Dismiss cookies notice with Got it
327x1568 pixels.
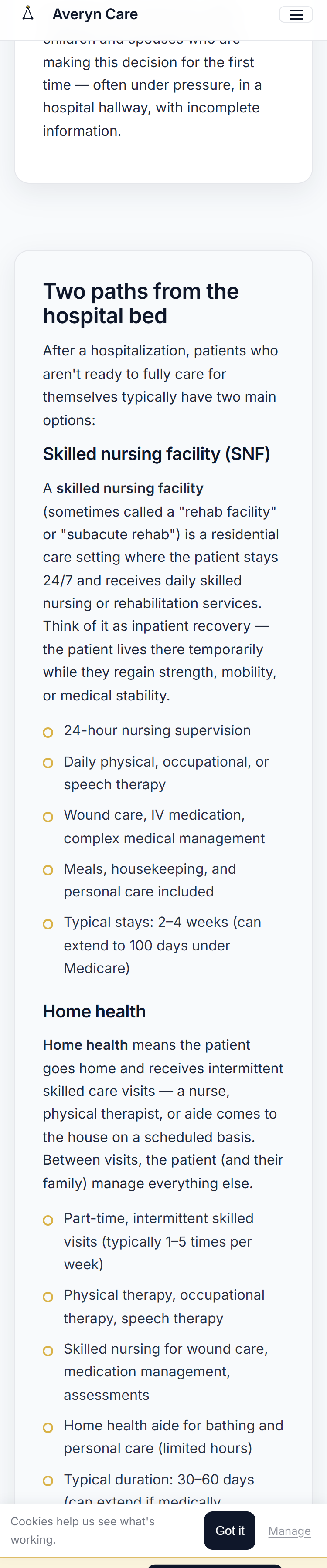(x=230, y=1530)
